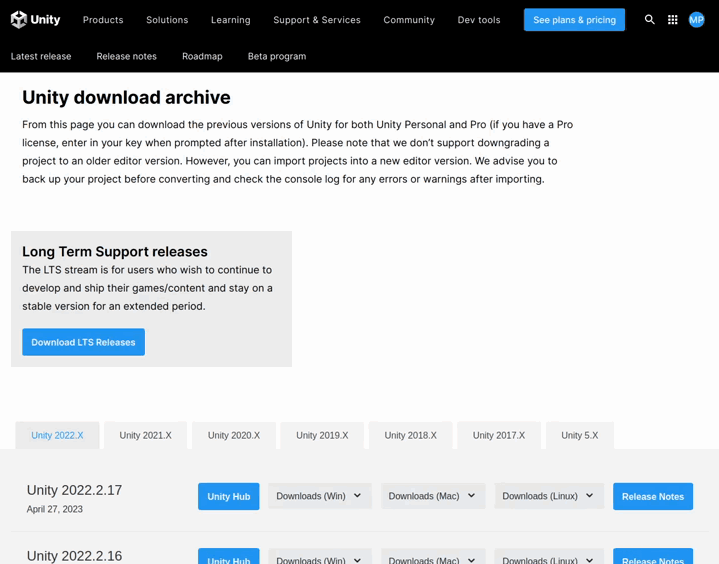Switch to the Unity 2019.X tab

[x=322, y=435]
